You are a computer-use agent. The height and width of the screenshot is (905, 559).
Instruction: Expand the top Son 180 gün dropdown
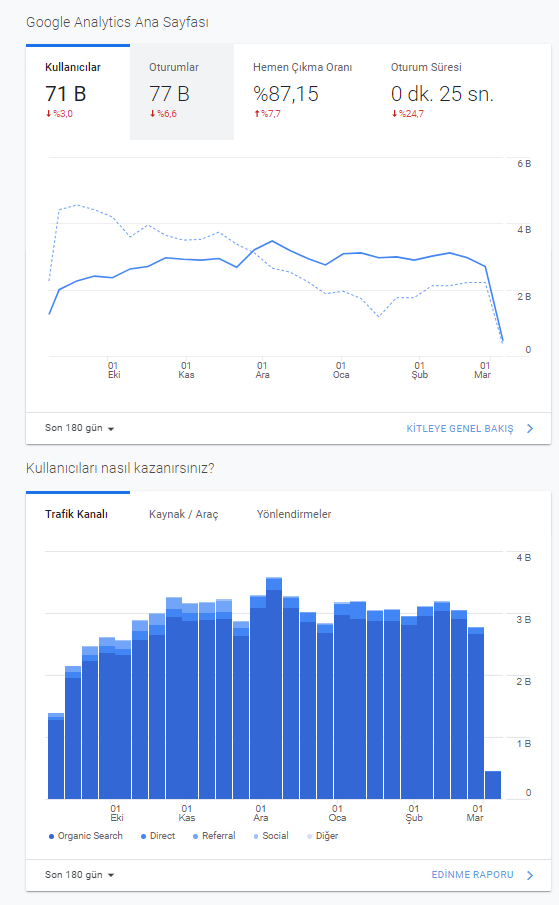click(x=80, y=428)
